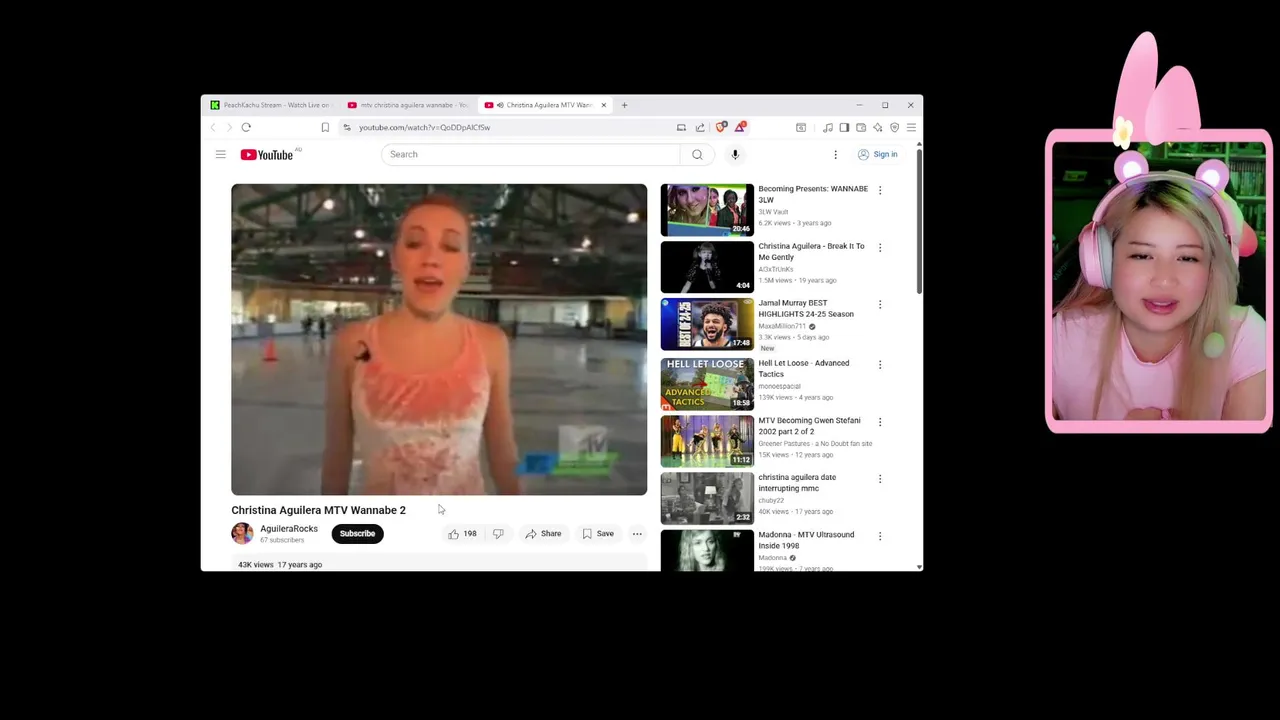
Task: Open MTV Becoming Gwen Stefani thumbnail
Action: [x=707, y=441]
